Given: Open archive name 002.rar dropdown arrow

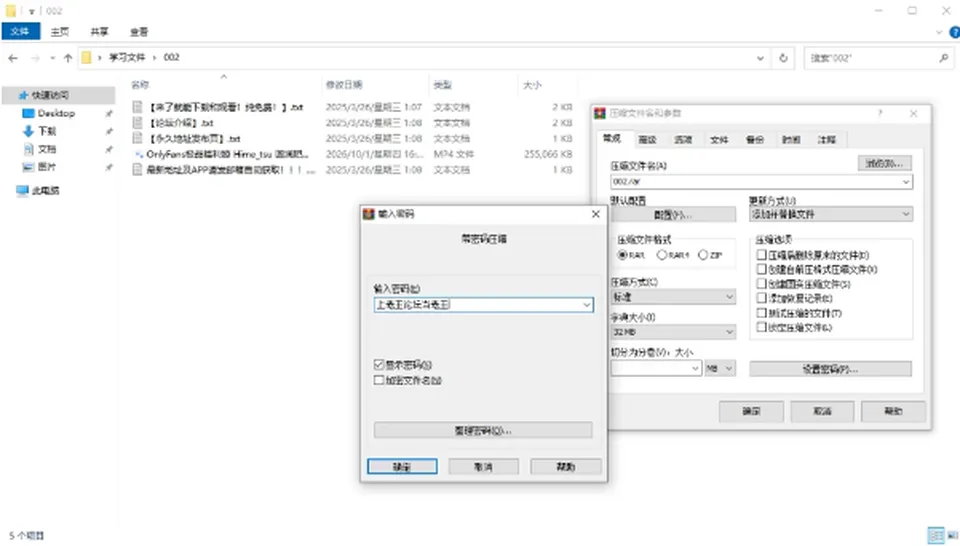Looking at the screenshot, I should (x=906, y=182).
